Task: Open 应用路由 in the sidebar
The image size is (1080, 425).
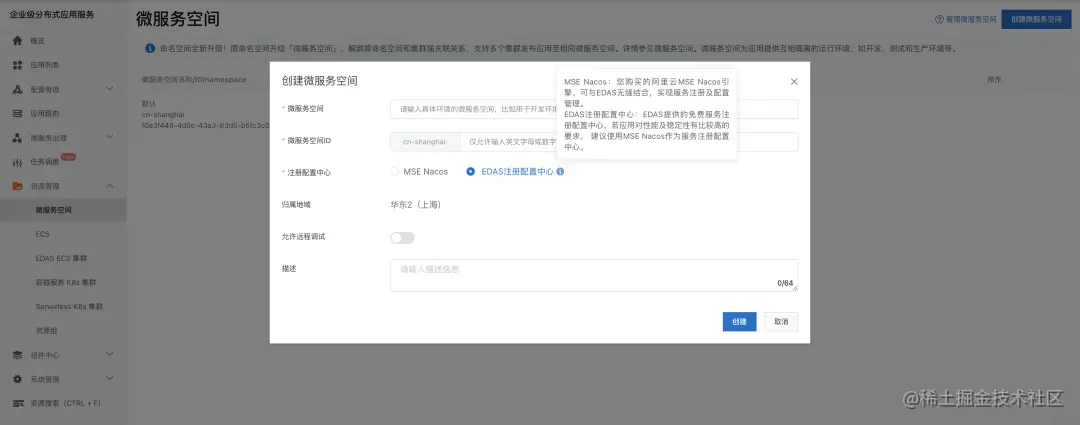Action: coord(45,114)
